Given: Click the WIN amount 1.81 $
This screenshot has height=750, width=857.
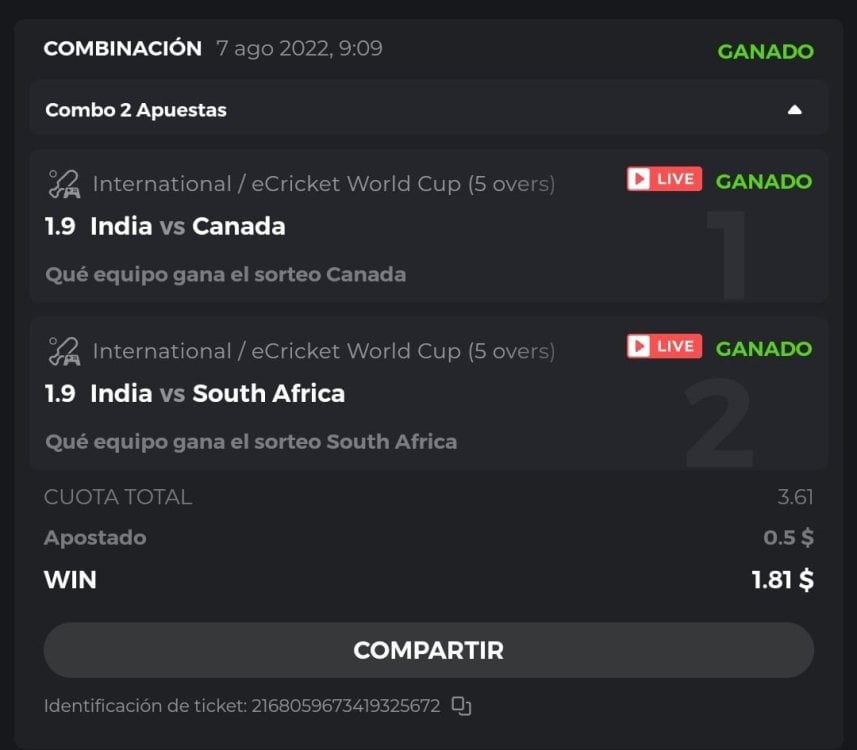Looking at the screenshot, I should [x=782, y=580].
